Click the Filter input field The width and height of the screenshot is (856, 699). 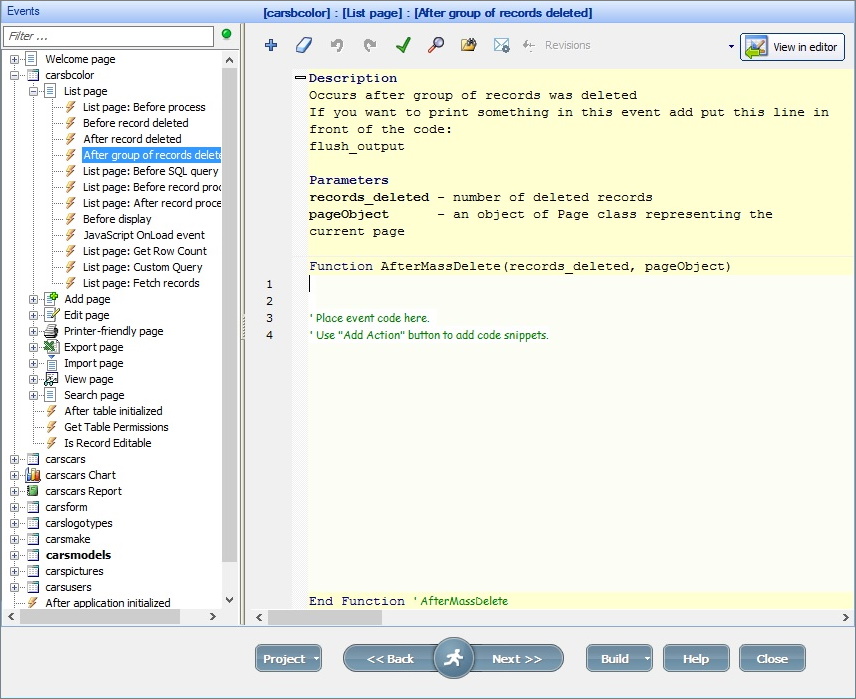tap(108, 36)
